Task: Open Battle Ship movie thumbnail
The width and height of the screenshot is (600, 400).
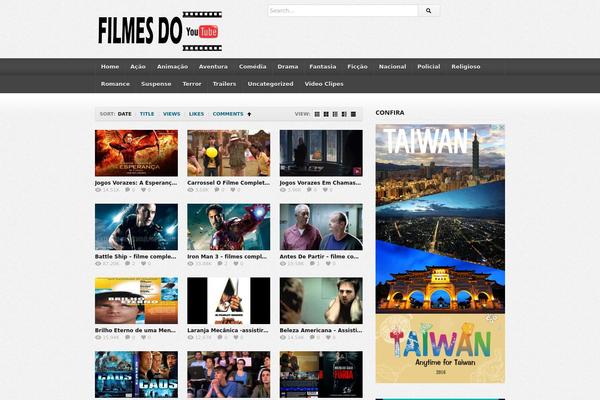Action: coord(136,227)
